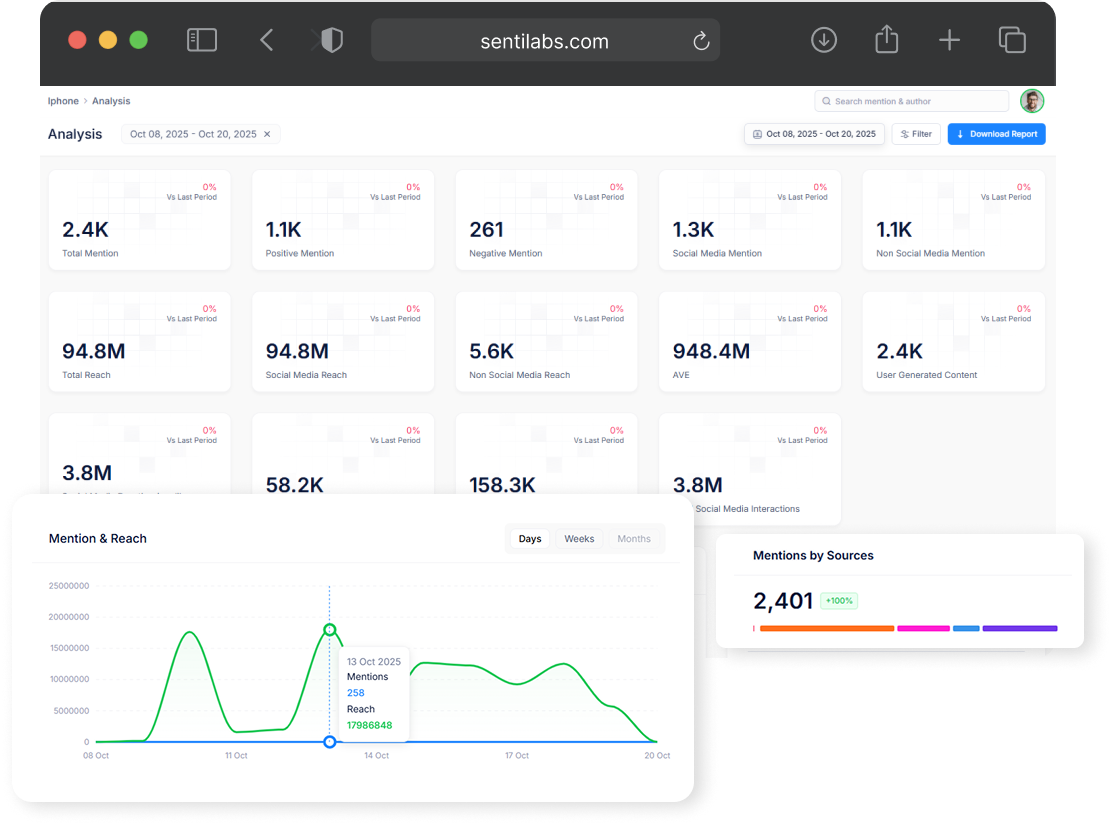Click the privacy shield icon

(329, 40)
